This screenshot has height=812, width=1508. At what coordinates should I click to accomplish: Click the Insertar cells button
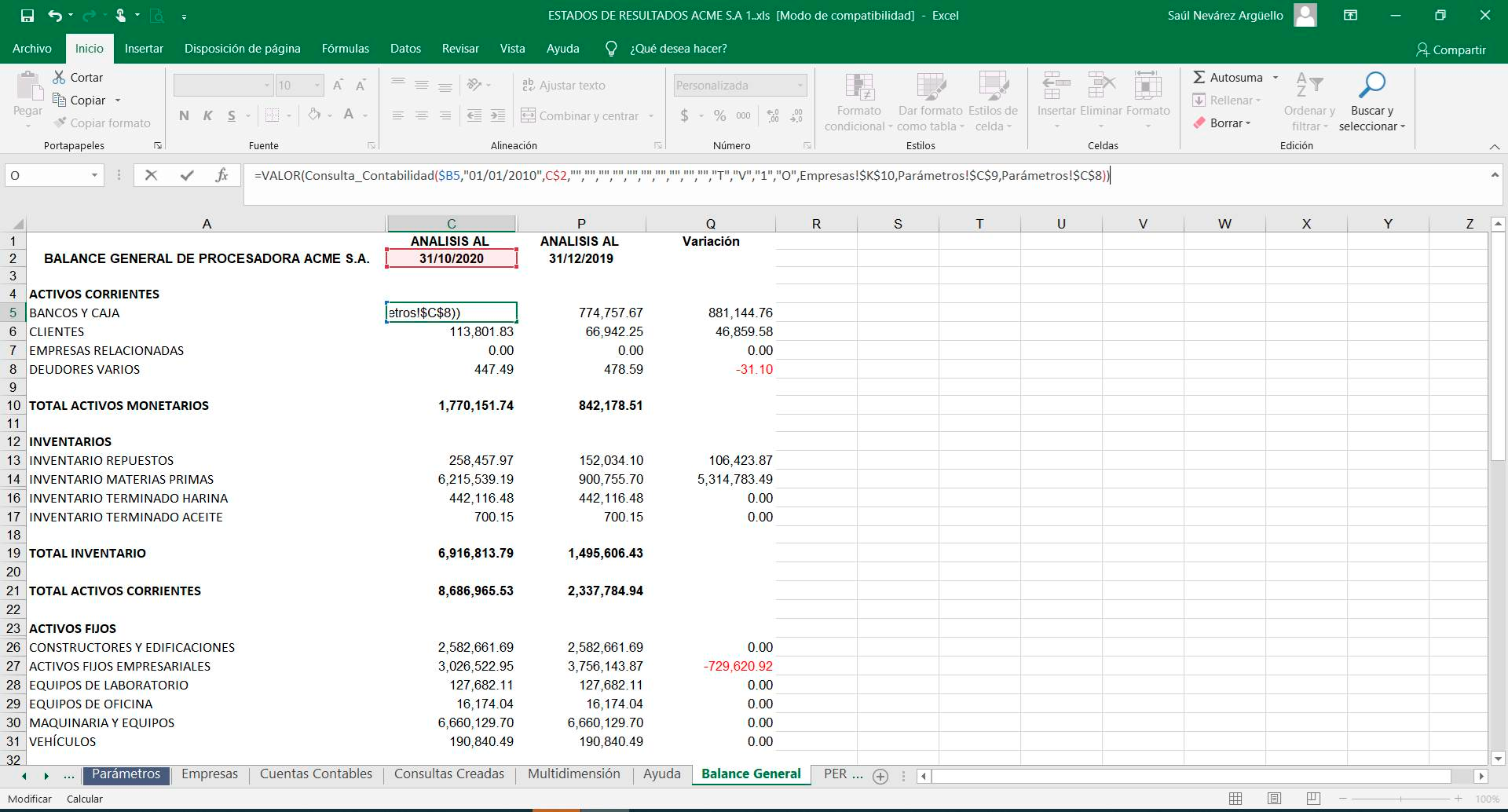(1056, 102)
